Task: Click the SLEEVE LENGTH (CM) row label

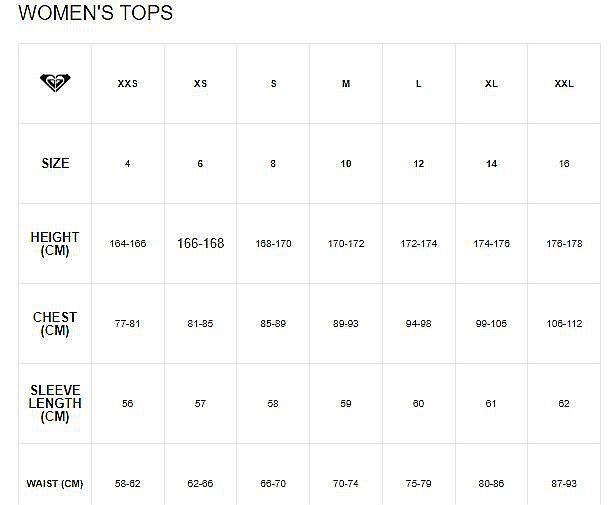Action: tap(55, 403)
